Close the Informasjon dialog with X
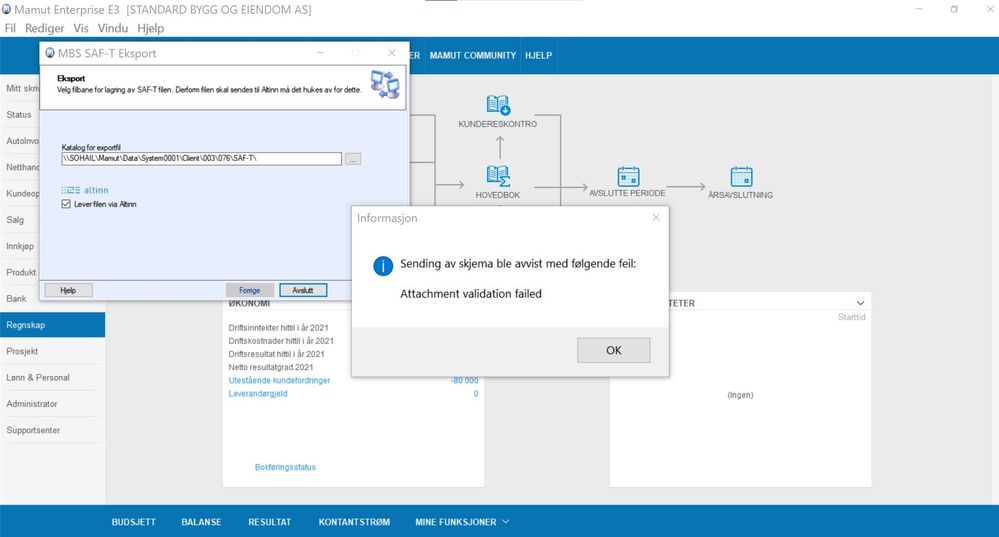The height and width of the screenshot is (537, 999). (656, 218)
